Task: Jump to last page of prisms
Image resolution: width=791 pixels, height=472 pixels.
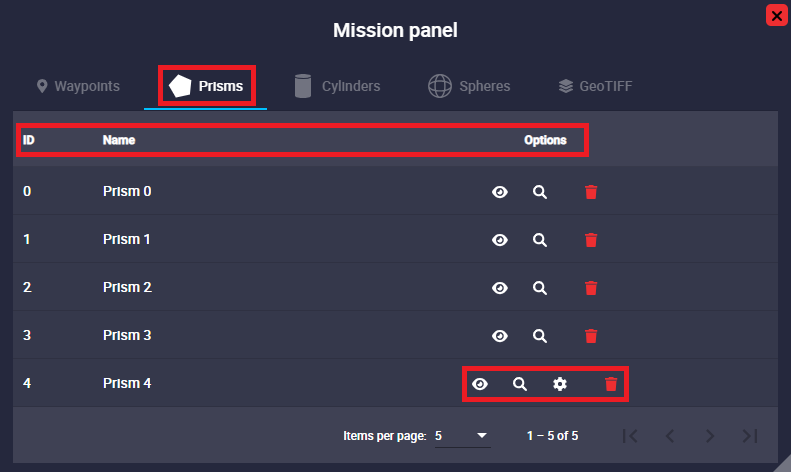Action: click(749, 436)
